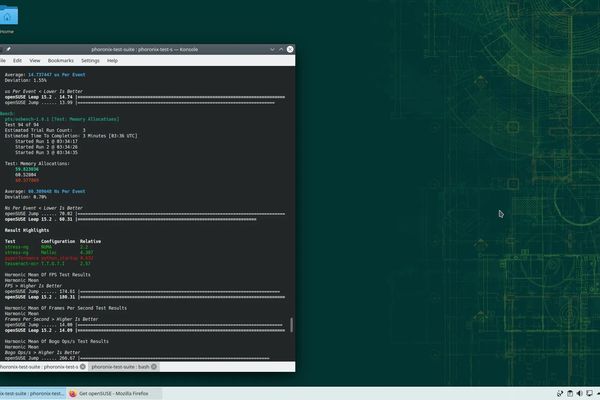Click the 'Started Run 3' terminal line
This screenshot has width=600, height=400.
point(46,152)
